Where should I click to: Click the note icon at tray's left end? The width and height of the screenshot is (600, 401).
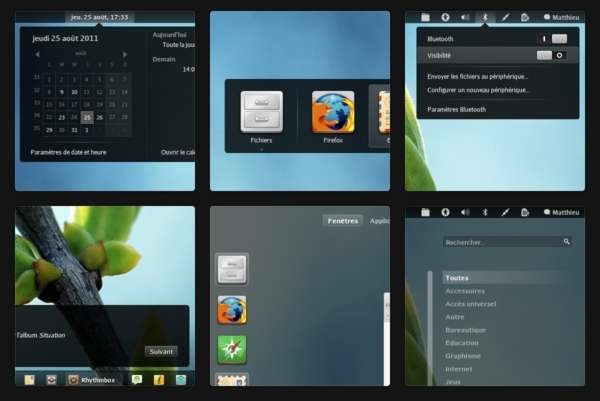tap(29, 380)
